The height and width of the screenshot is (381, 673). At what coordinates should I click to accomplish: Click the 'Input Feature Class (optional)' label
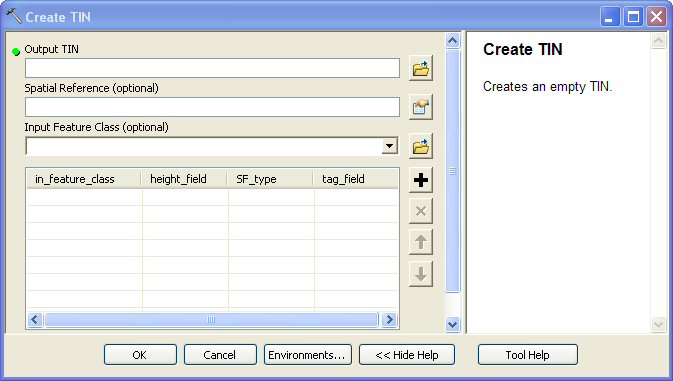pyautogui.click(x=97, y=127)
